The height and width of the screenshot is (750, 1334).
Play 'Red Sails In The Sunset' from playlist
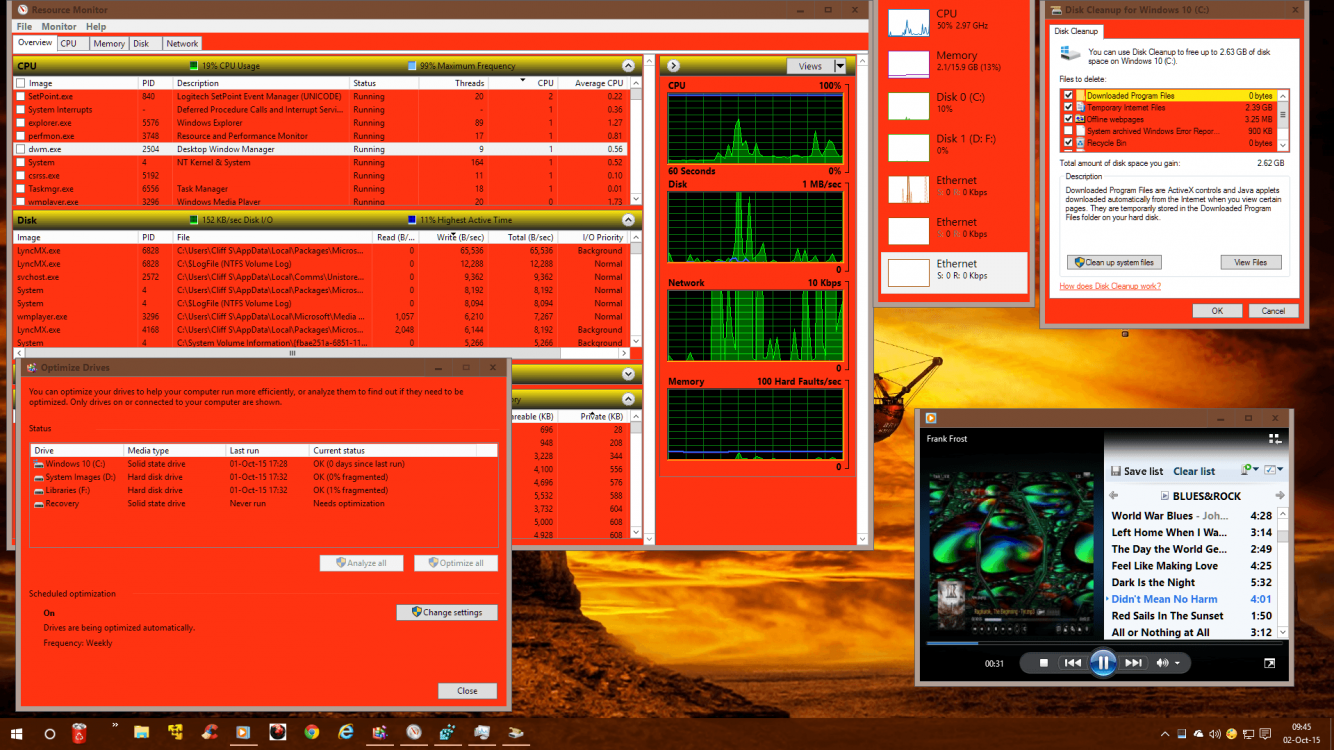click(x=1167, y=616)
